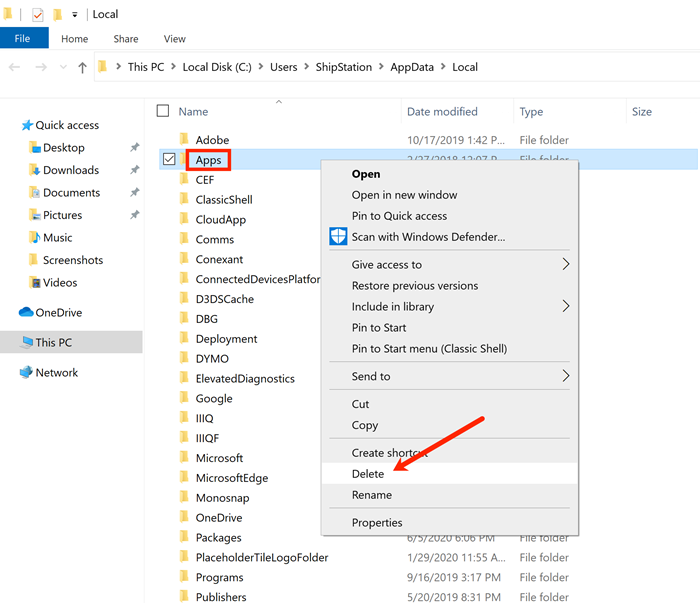
Task: Select Restore previous versions
Action: pos(450,285)
